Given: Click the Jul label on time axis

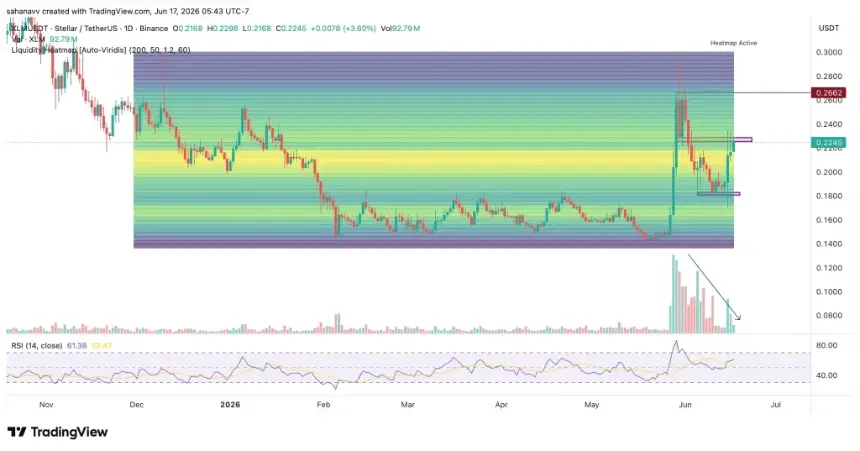Looking at the screenshot, I should click(776, 404).
